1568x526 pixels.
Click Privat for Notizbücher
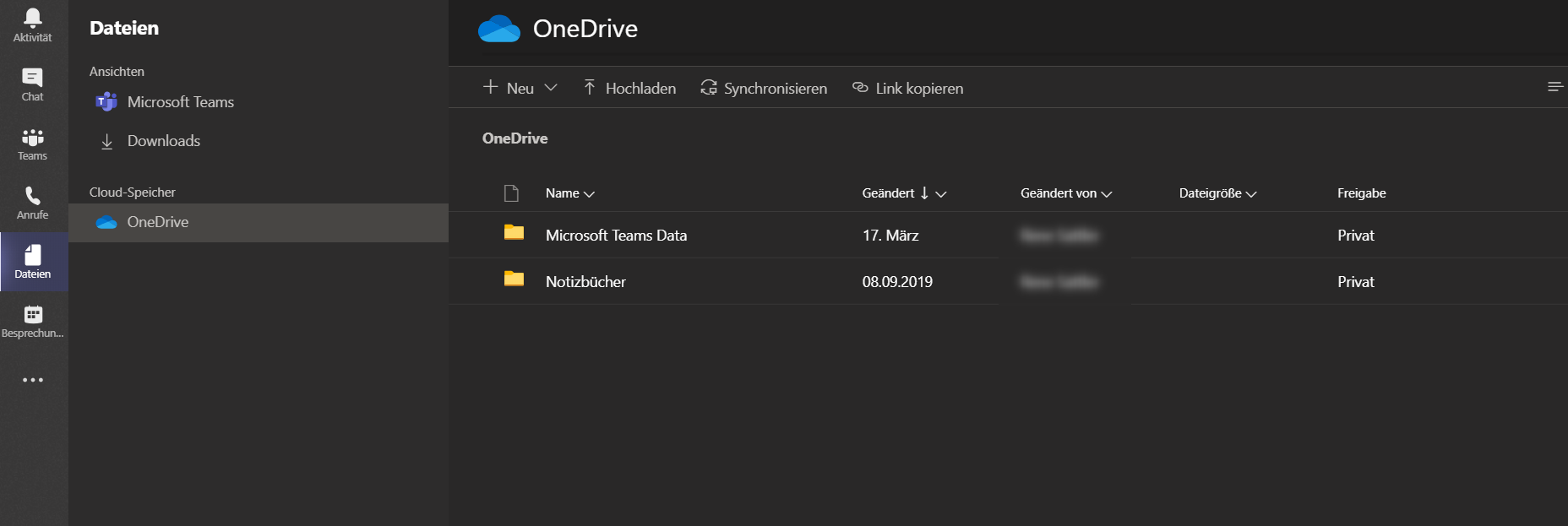(x=1356, y=282)
